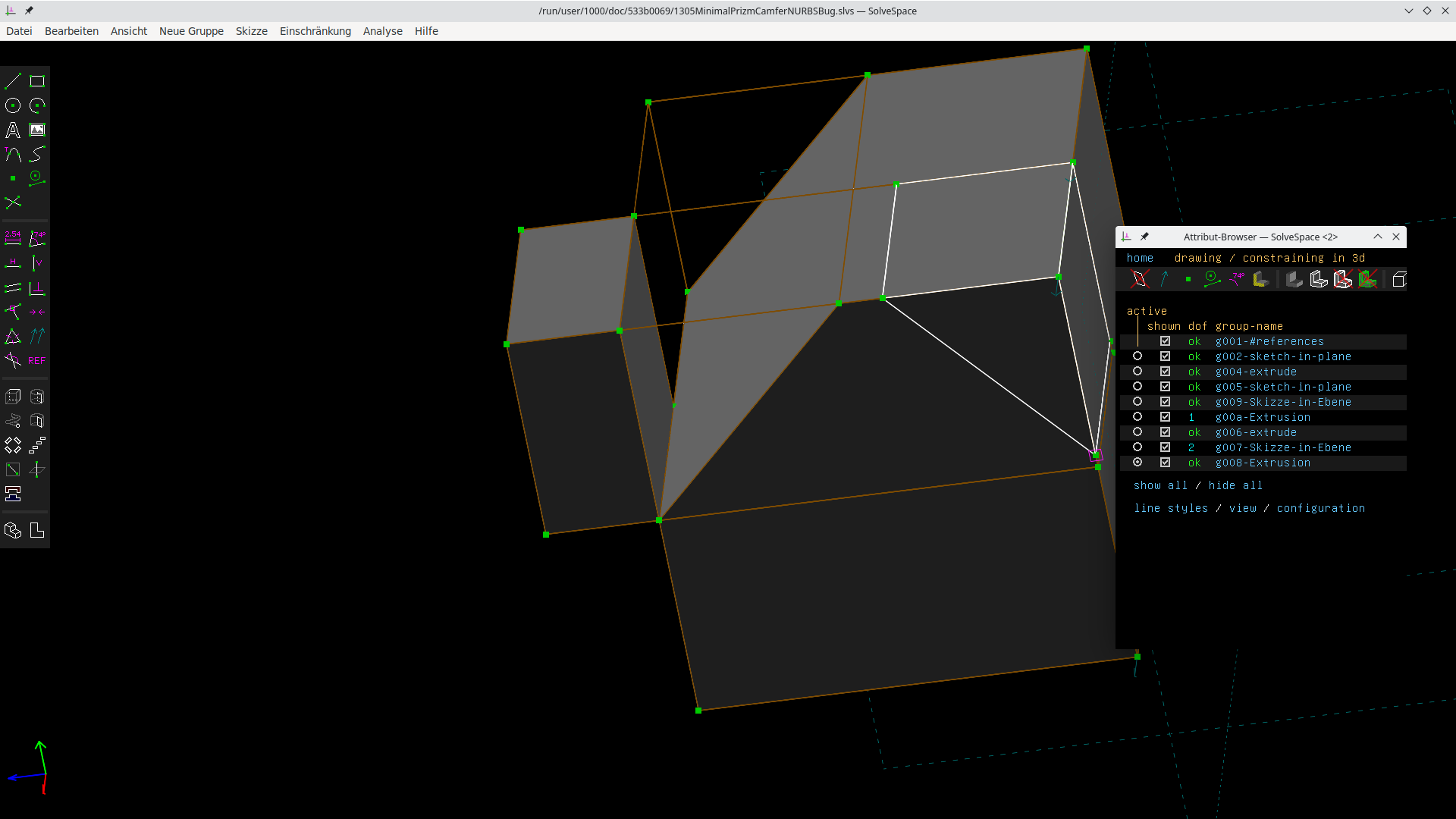Activate the g002-sketch-in-plane radio button
The height and width of the screenshot is (819, 1456).
[x=1138, y=356]
